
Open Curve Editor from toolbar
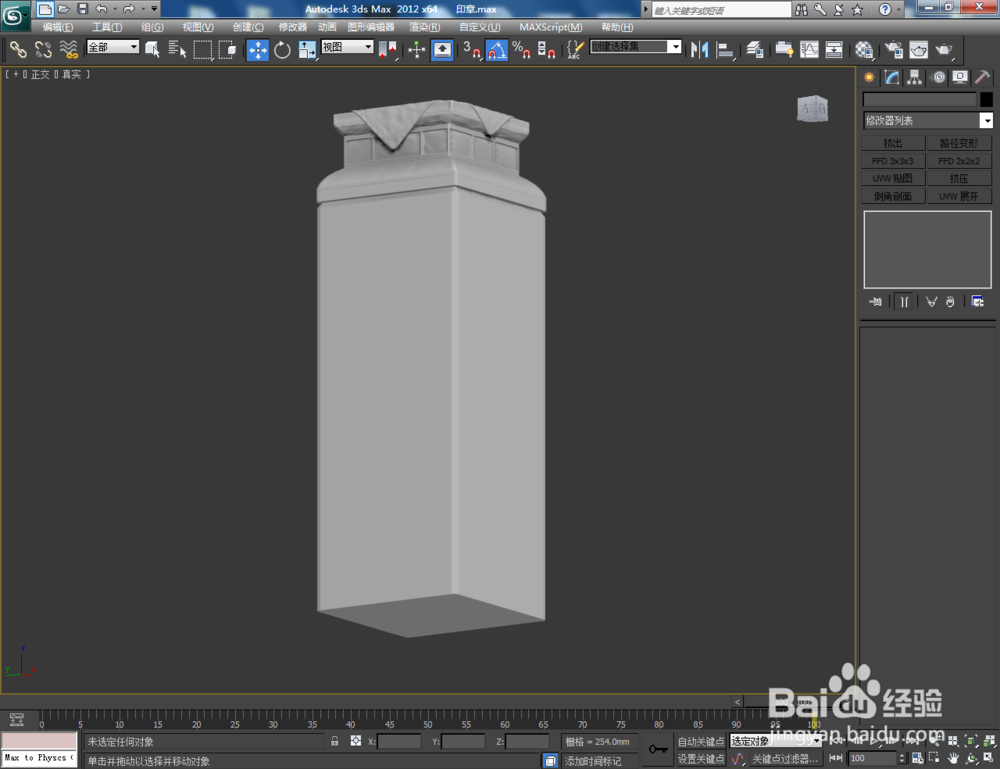[809, 50]
